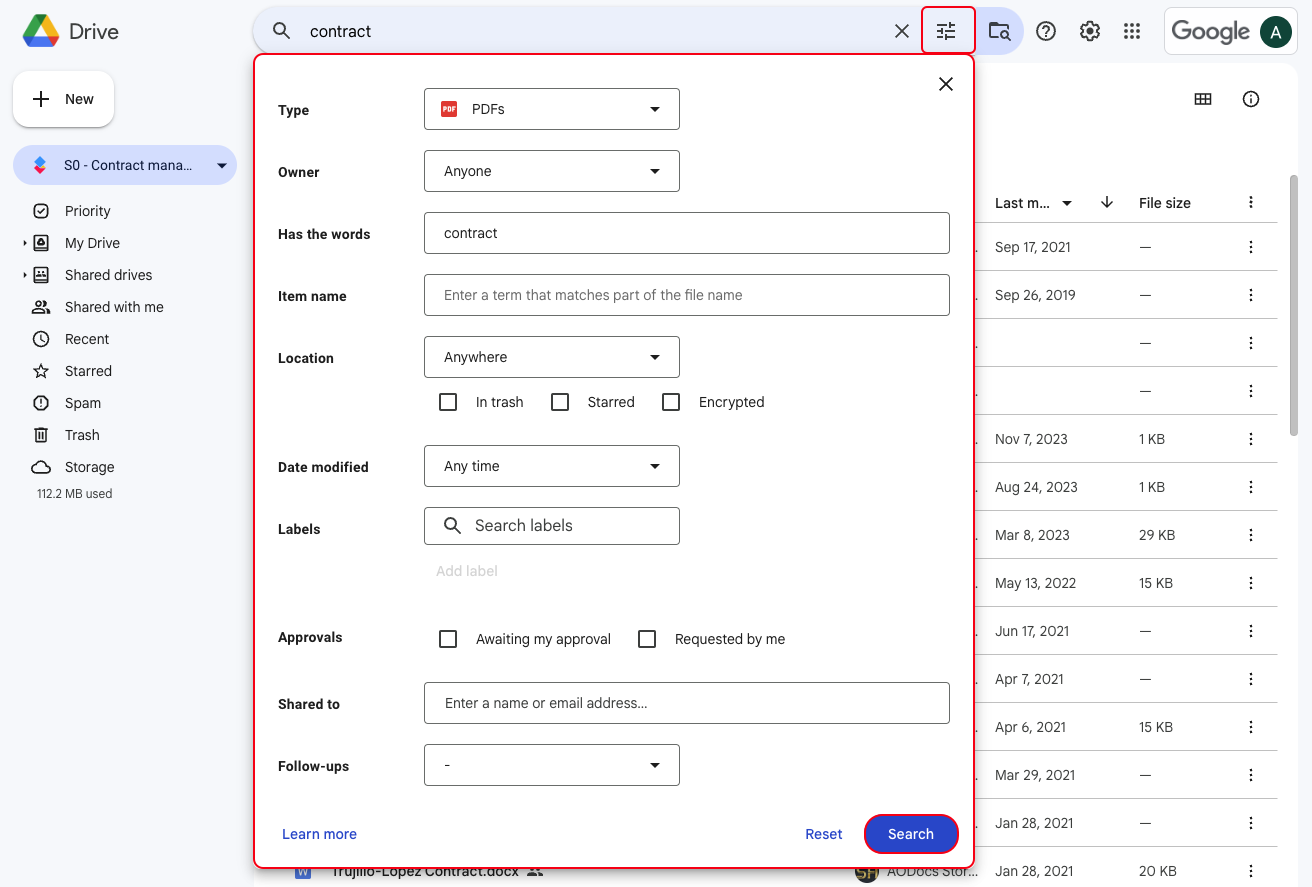The width and height of the screenshot is (1312, 887).
Task: Click the main Drive search box
Action: [590, 31]
